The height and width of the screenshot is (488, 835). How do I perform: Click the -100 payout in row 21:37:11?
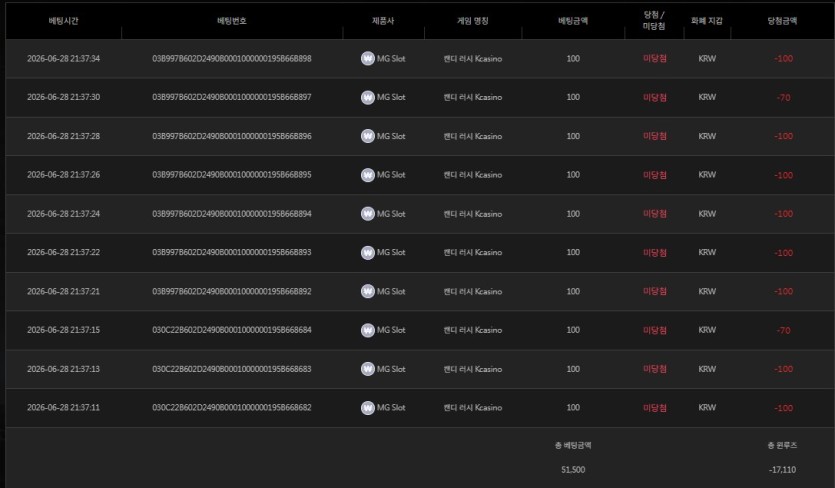tap(783, 408)
